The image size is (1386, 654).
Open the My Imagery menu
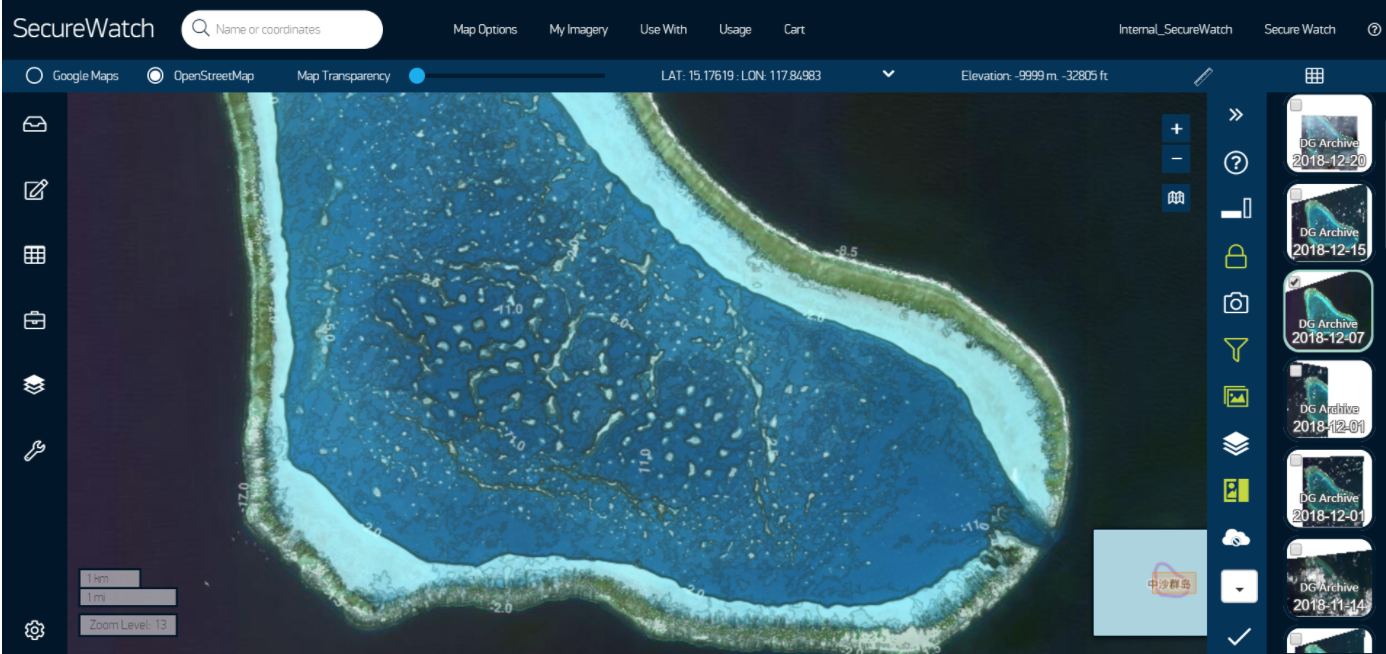[578, 30]
